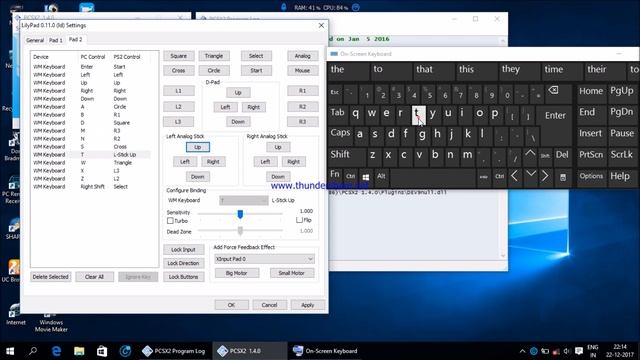
Task: Click the Analog binding button
Action: pyautogui.click(x=302, y=56)
